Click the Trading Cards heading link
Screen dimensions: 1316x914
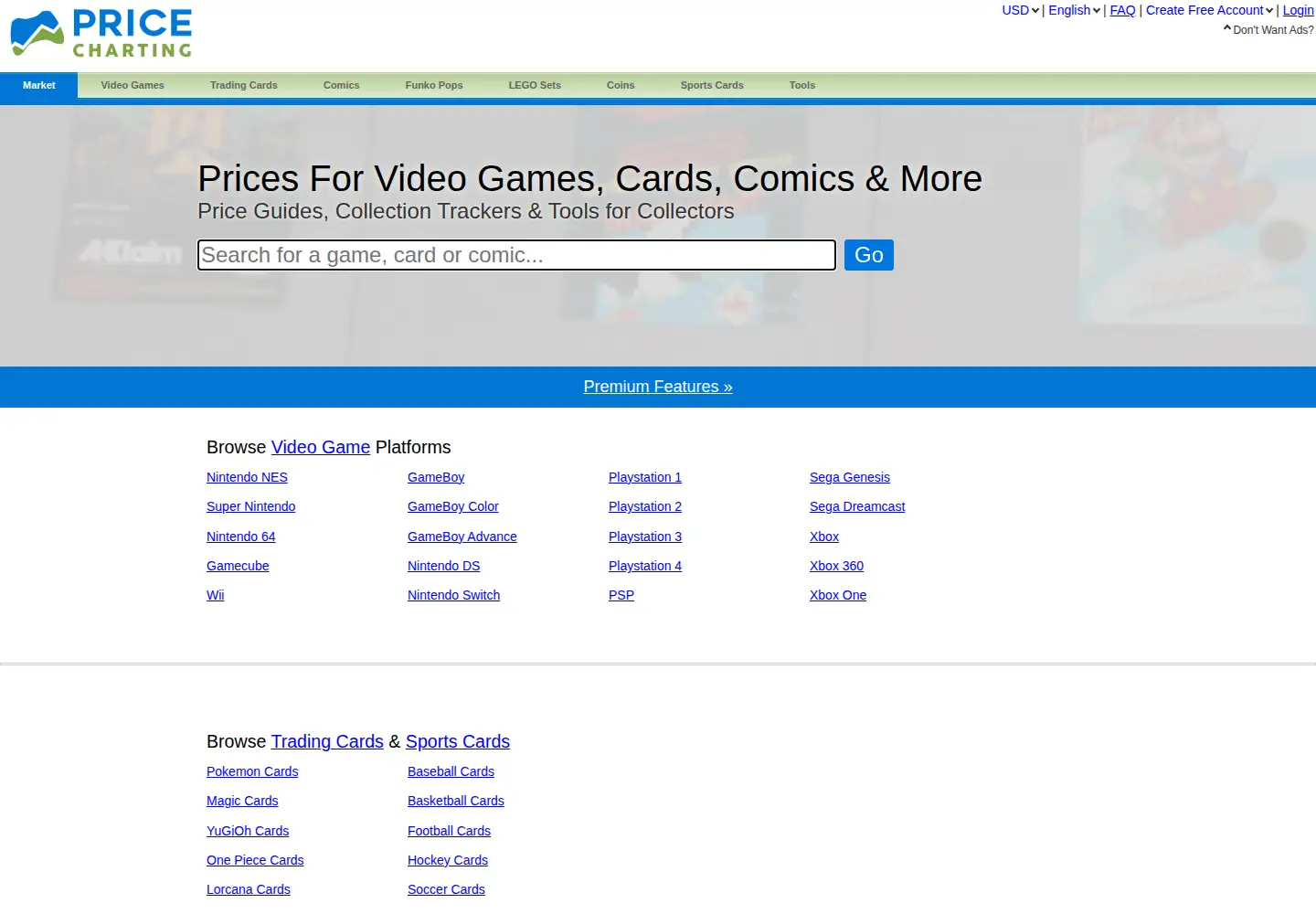(x=327, y=741)
